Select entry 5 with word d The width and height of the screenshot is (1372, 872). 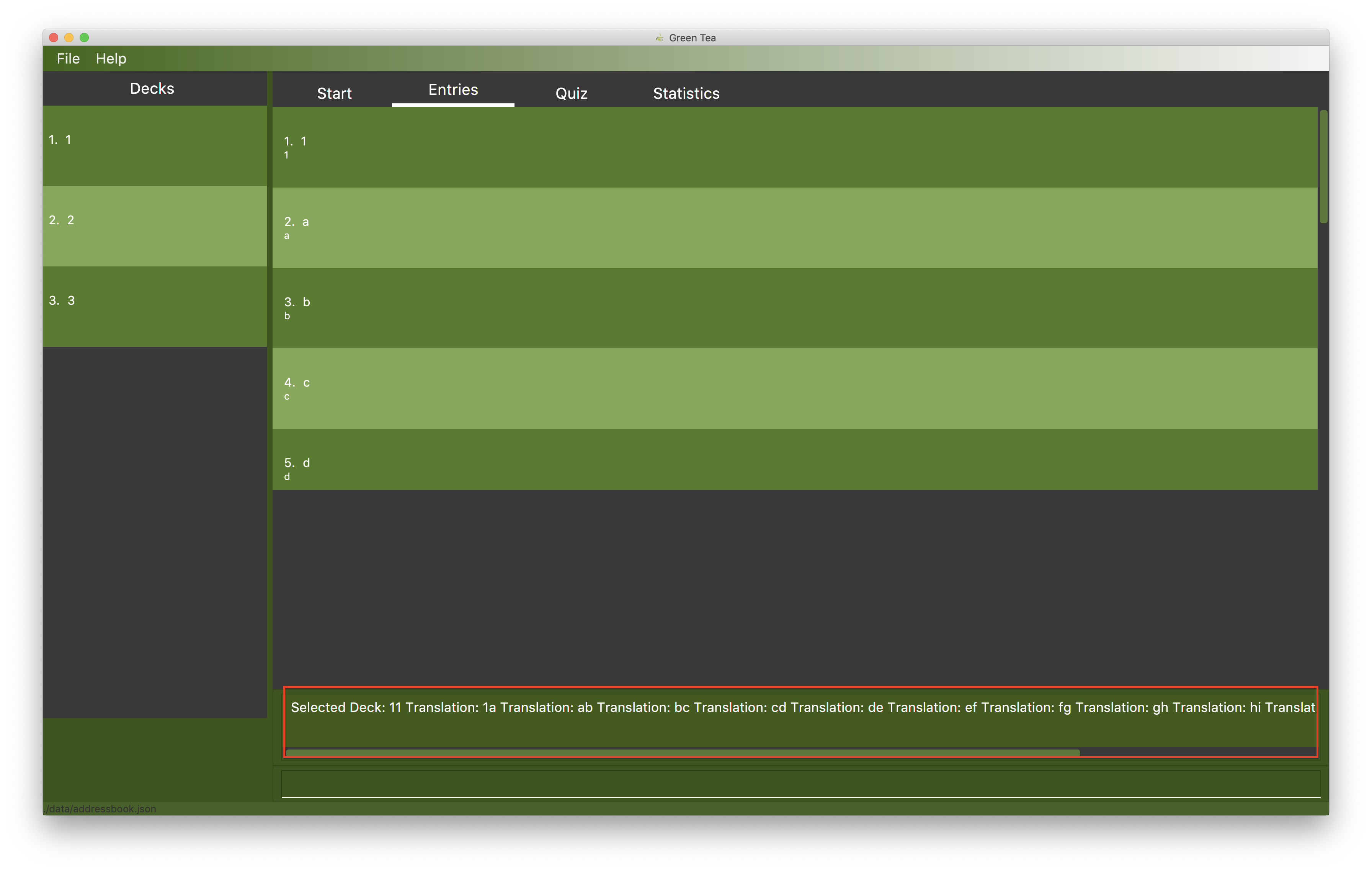click(x=794, y=459)
